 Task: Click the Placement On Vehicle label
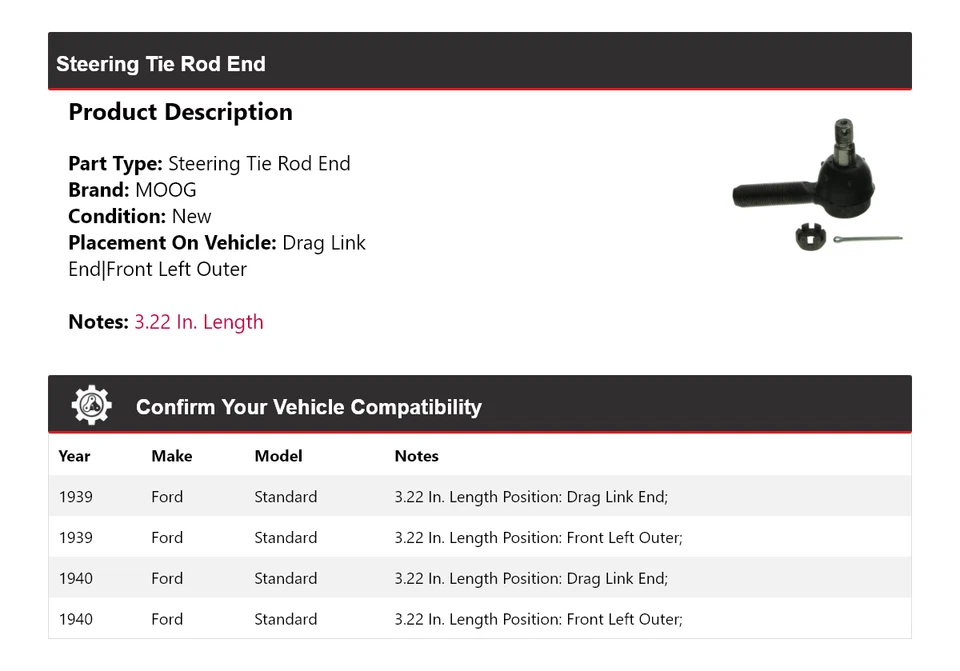(x=172, y=243)
